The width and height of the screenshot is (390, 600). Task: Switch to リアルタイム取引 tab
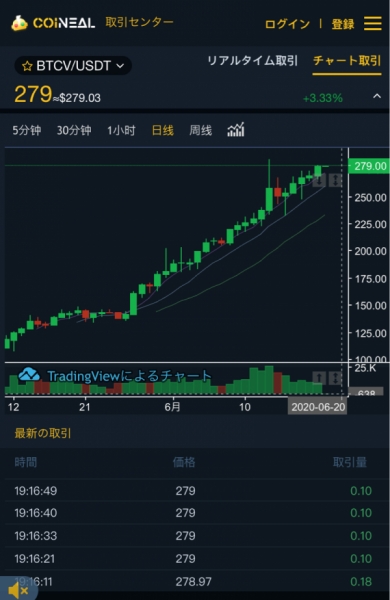coord(252,61)
